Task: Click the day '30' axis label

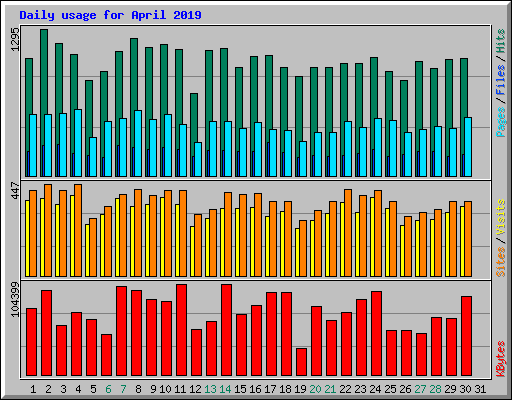Action: click(x=465, y=389)
